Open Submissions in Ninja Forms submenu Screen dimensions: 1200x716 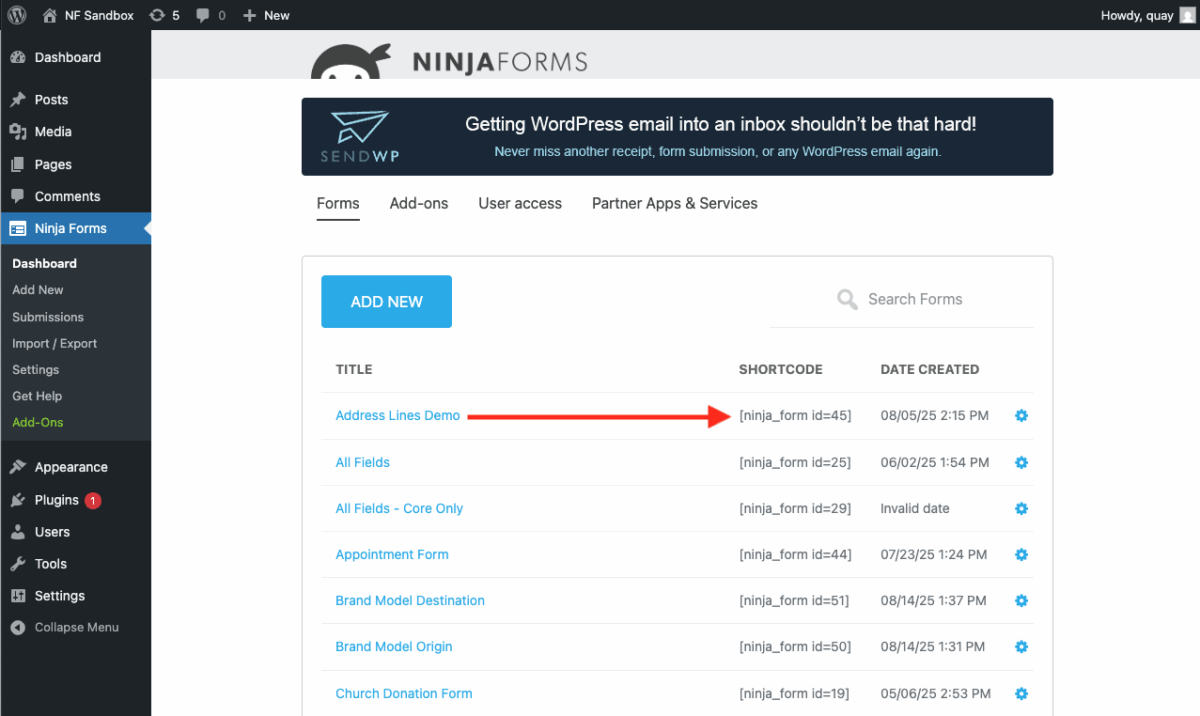tap(48, 317)
